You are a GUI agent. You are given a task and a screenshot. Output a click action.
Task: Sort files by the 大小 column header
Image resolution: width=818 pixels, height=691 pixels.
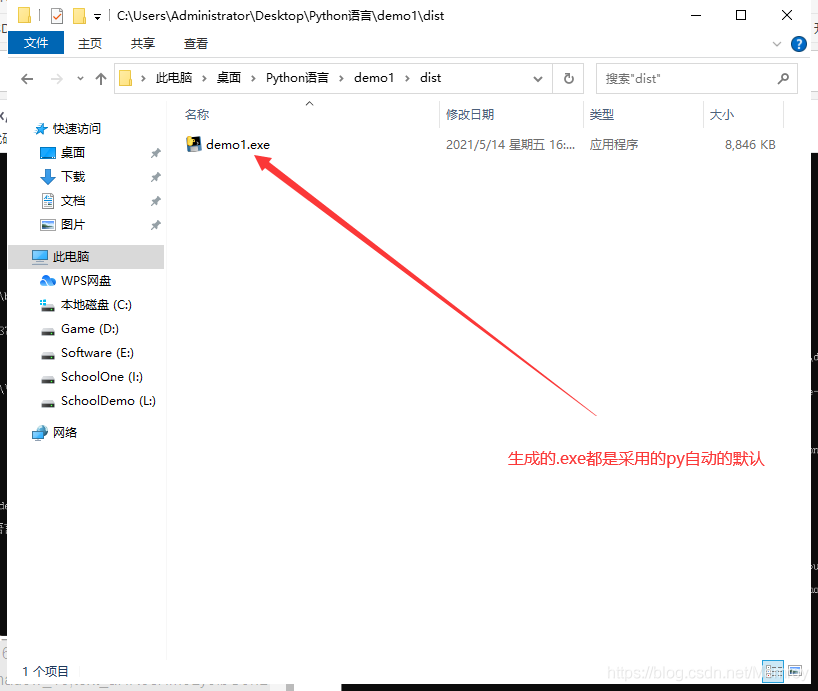click(x=723, y=114)
